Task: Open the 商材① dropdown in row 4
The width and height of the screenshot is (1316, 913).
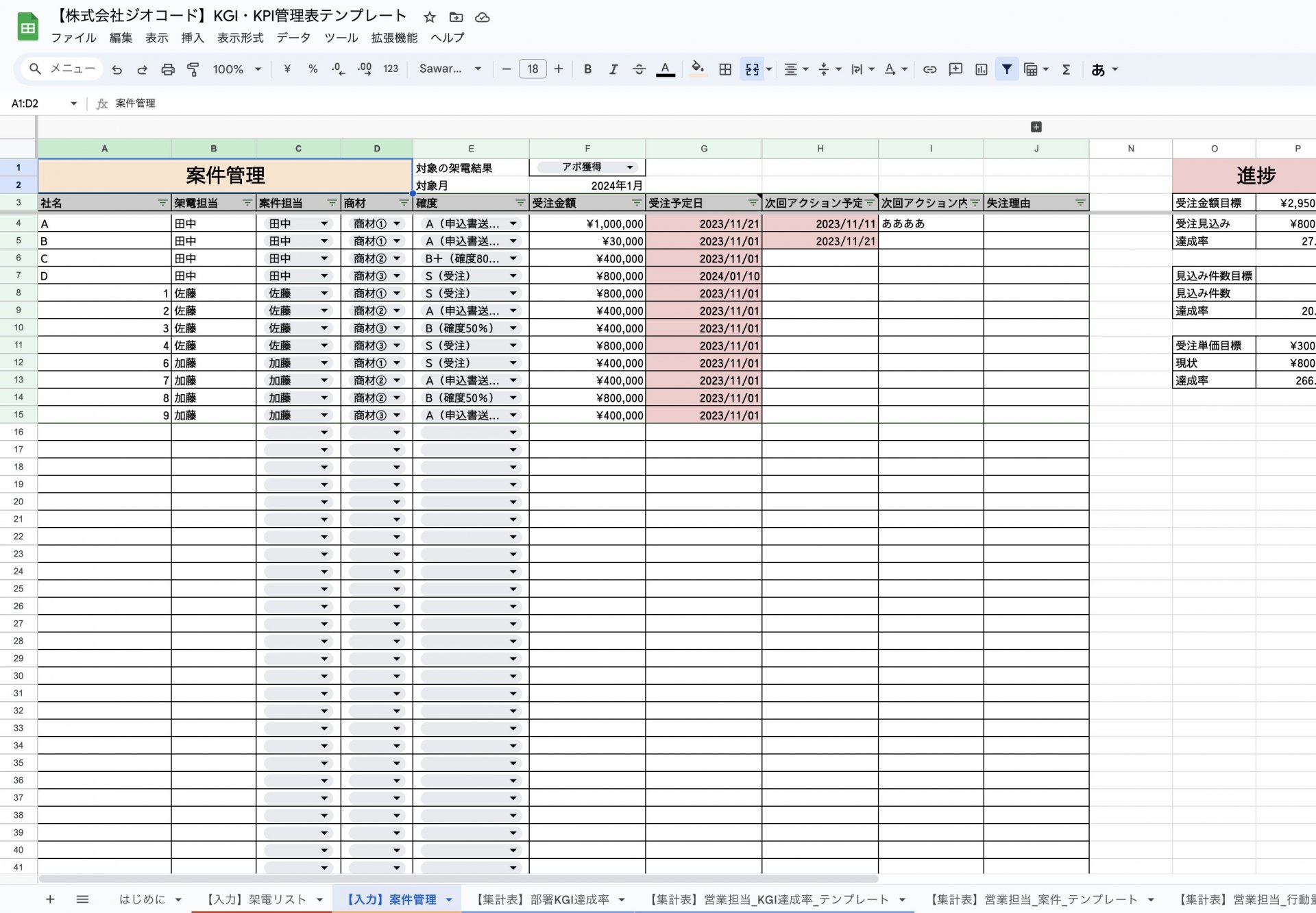Action: 397,223
